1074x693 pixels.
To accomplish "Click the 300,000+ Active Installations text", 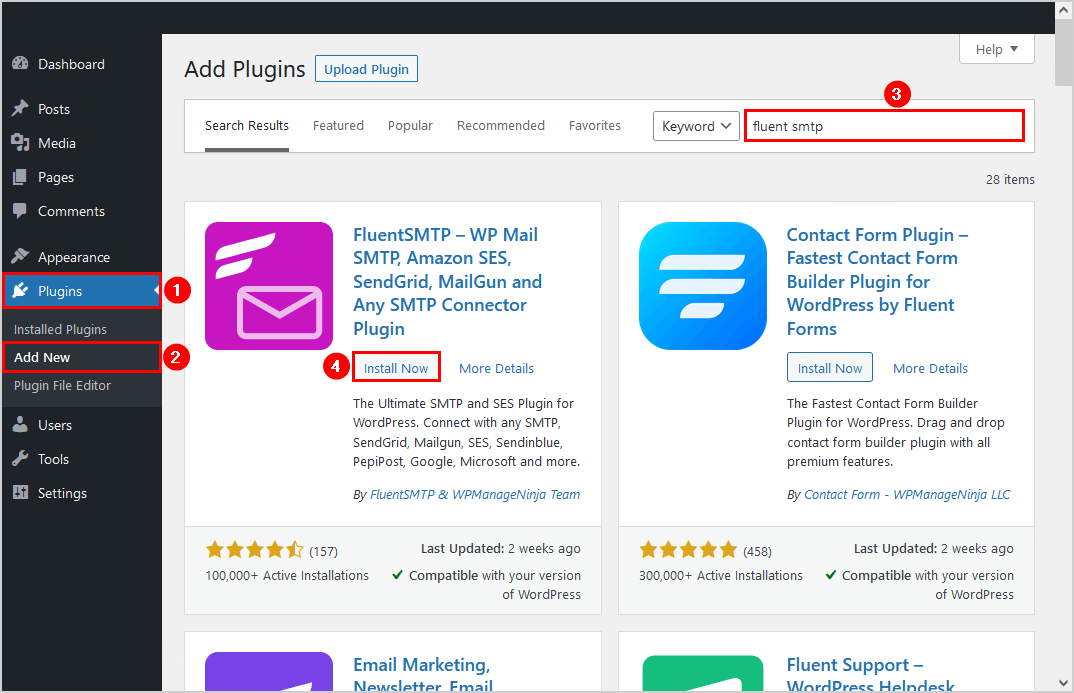I will click(721, 575).
